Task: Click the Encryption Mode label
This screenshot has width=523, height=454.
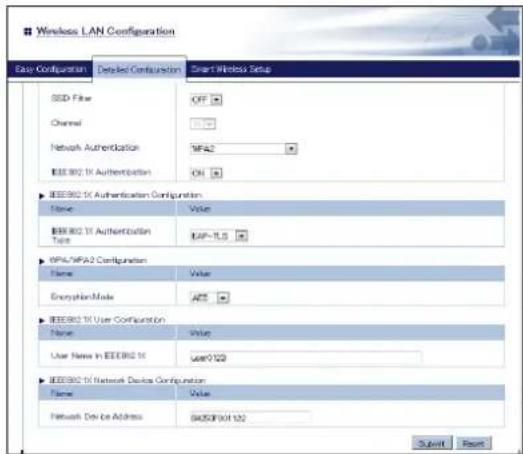Action: (x=82, y=297)
